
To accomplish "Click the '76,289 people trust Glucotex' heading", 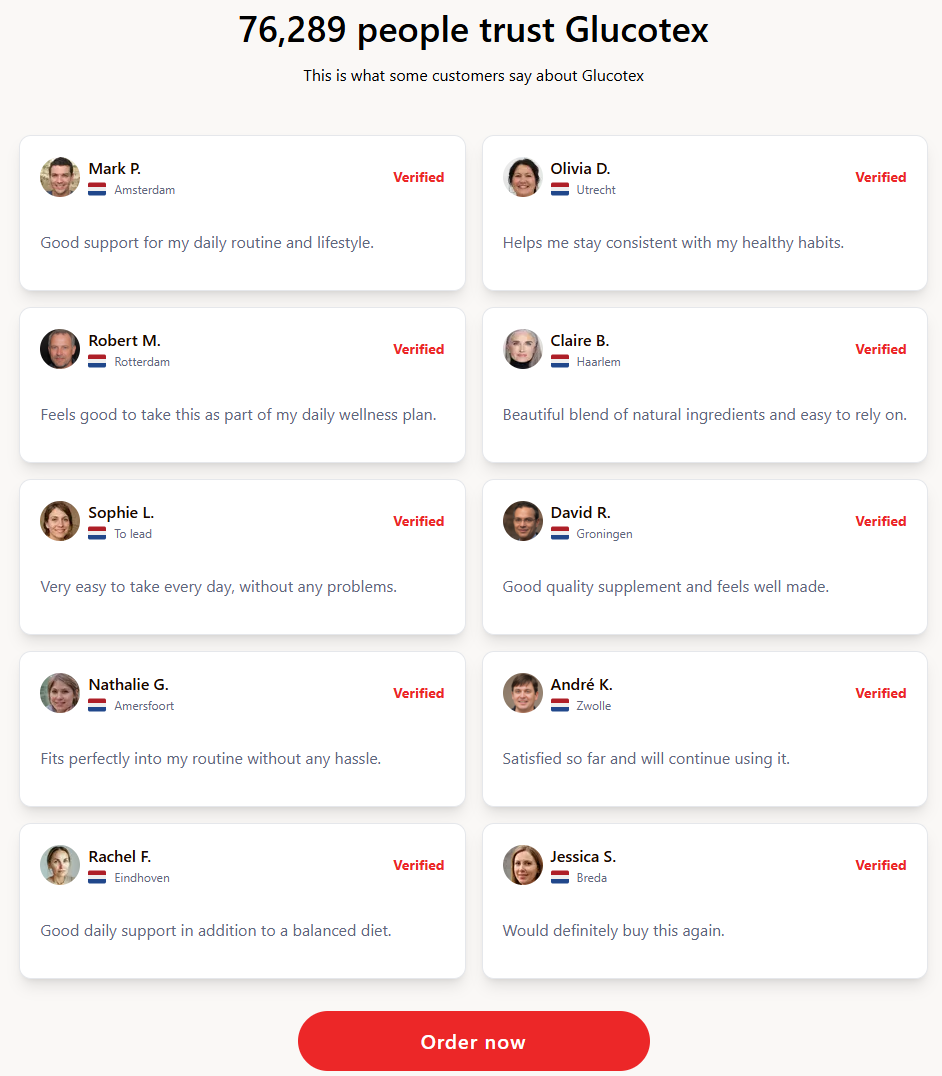I will (473, 30).
